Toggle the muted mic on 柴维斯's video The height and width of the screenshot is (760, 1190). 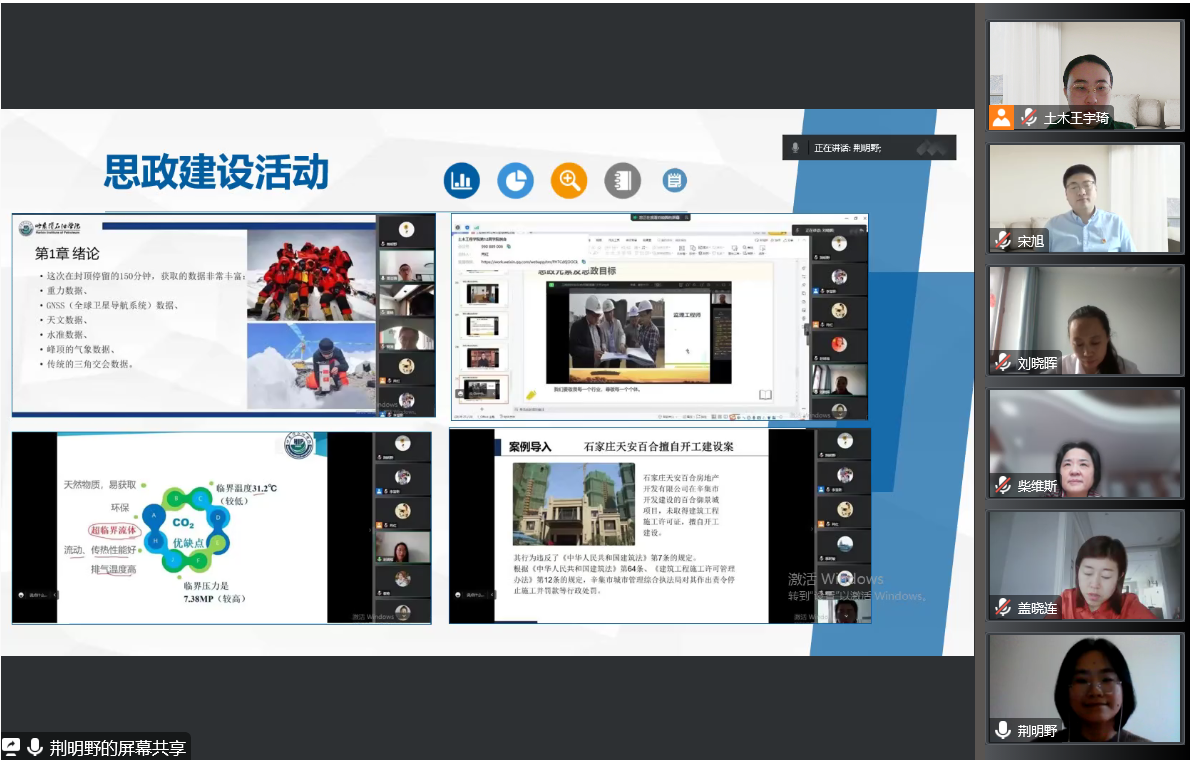click(1003, 485)
